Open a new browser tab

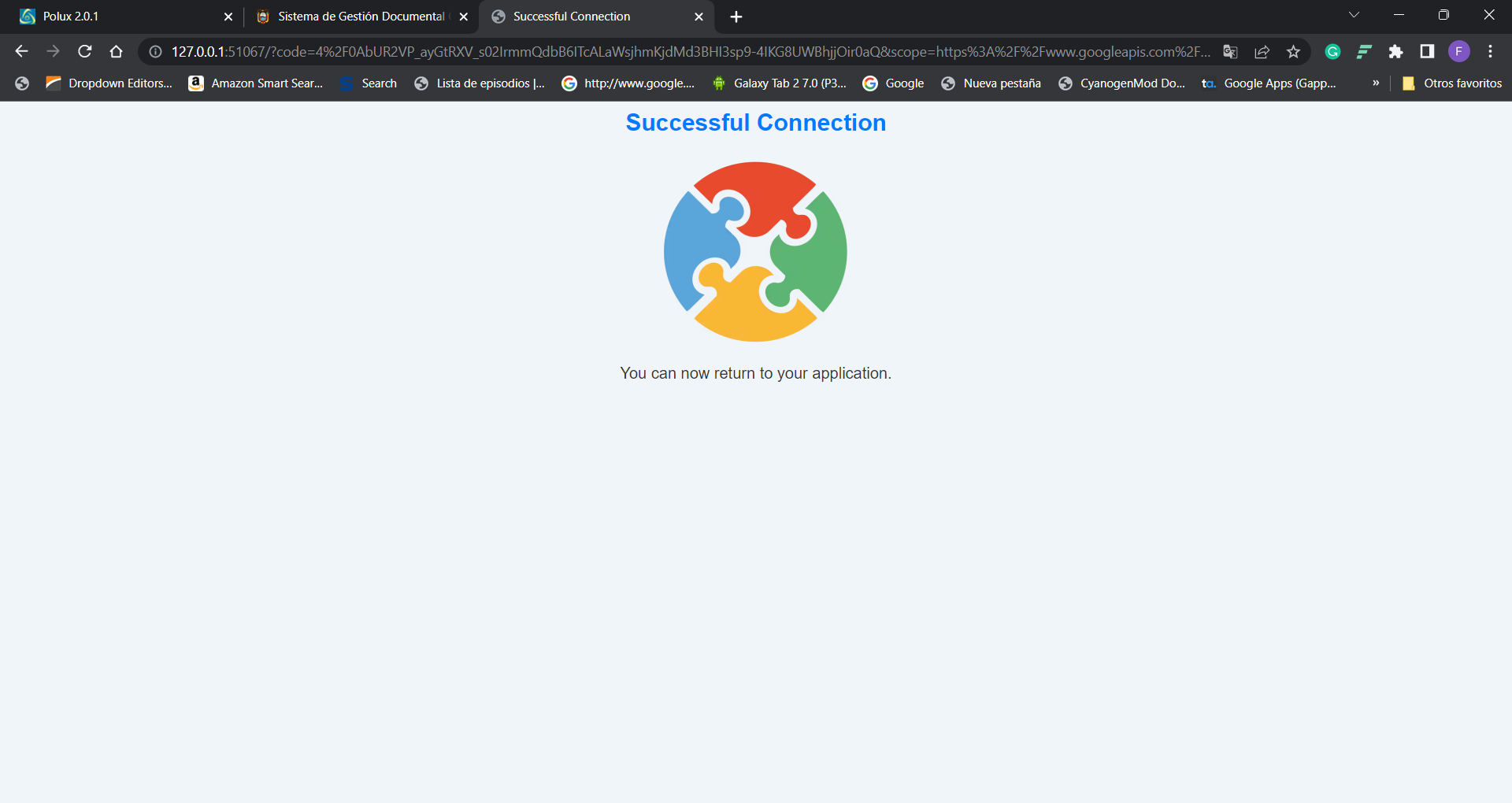pos(736,17)
